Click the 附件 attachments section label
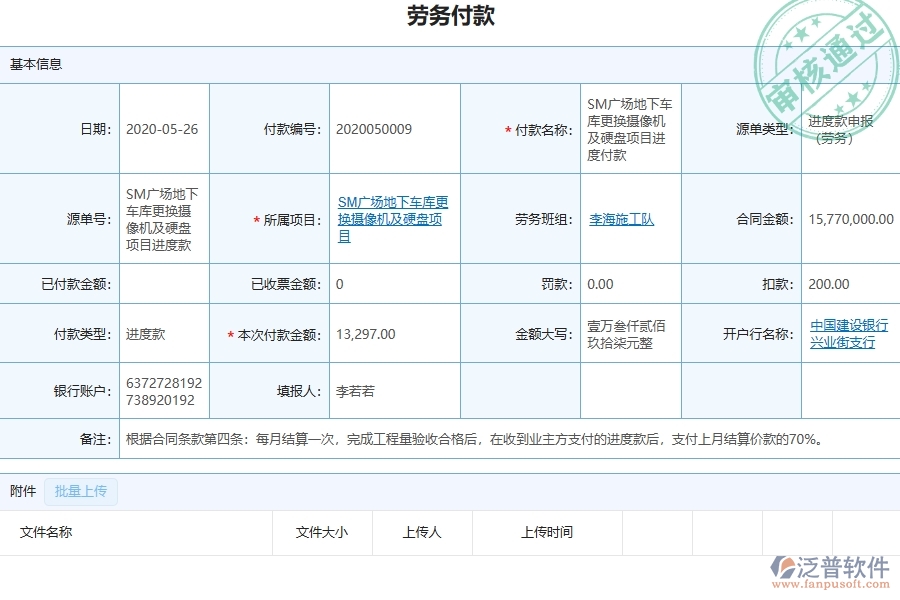This screenshot has height=600, width=900. 22,492
